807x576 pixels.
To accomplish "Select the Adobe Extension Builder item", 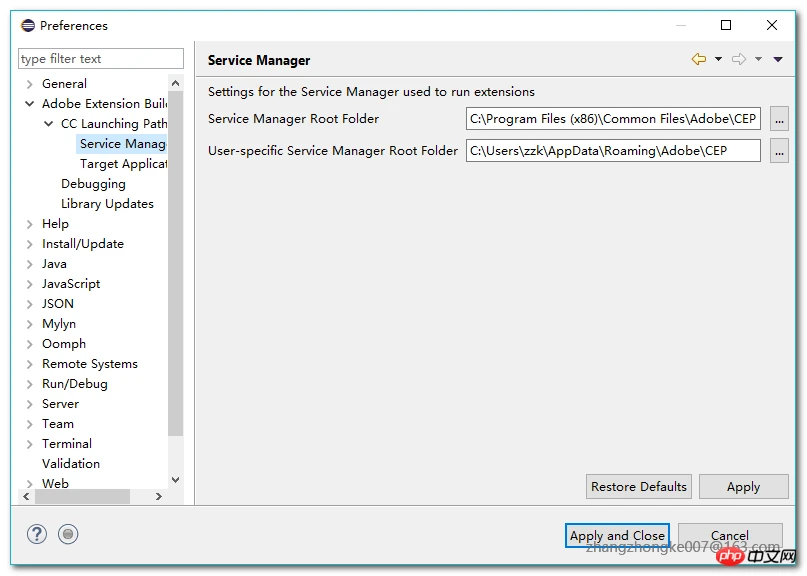I will tap(104, 103).
